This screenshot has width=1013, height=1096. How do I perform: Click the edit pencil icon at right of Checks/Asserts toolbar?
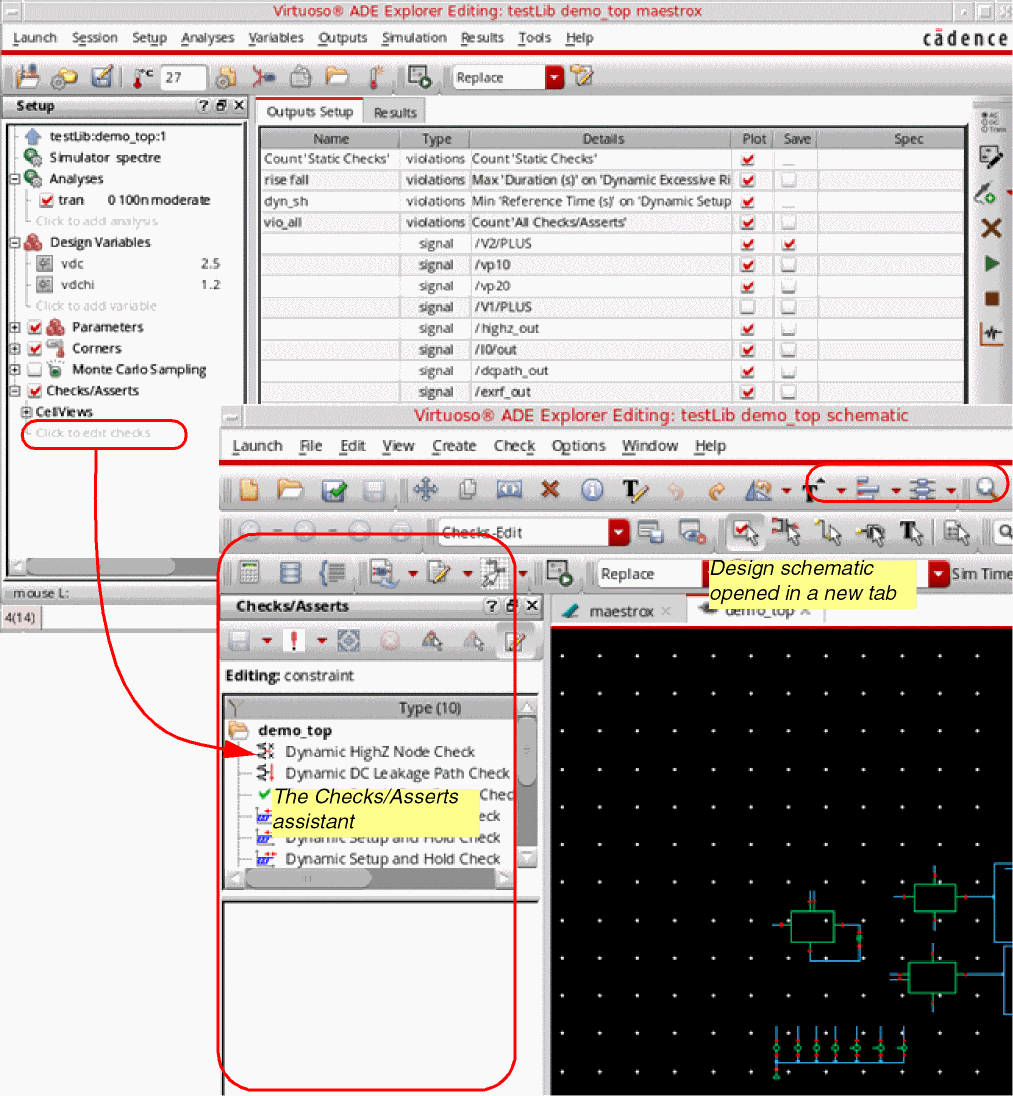click(516, 640)
